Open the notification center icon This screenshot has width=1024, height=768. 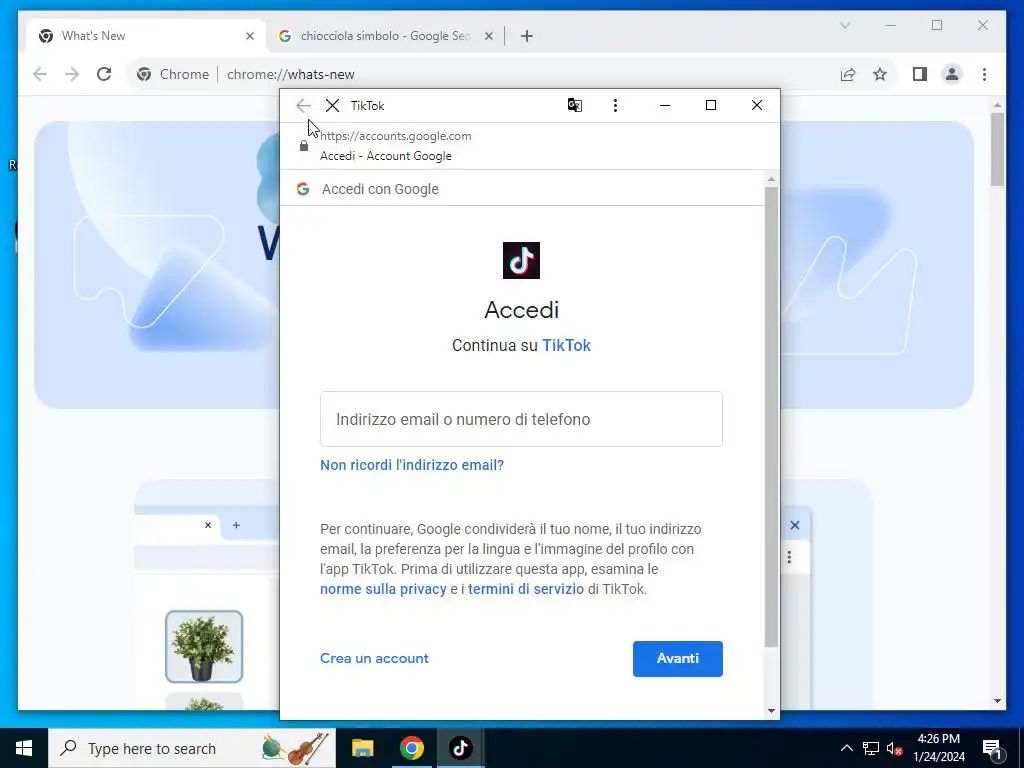pos(993,749)
